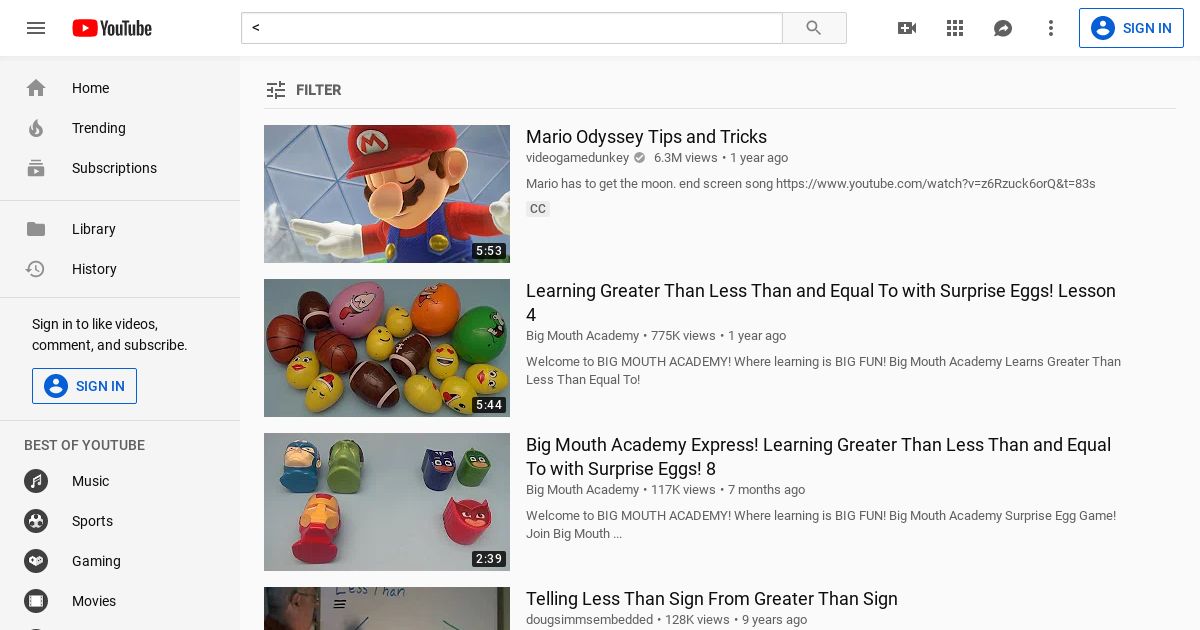This screenshot has height=630, width=1200.
Task: Click 'Sign in to like videos' text
Action: pyautogui.click(x=110, y=334)
